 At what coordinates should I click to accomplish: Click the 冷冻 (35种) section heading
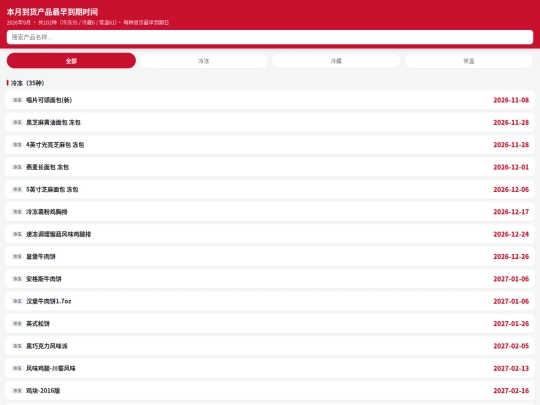pos(27,83)
